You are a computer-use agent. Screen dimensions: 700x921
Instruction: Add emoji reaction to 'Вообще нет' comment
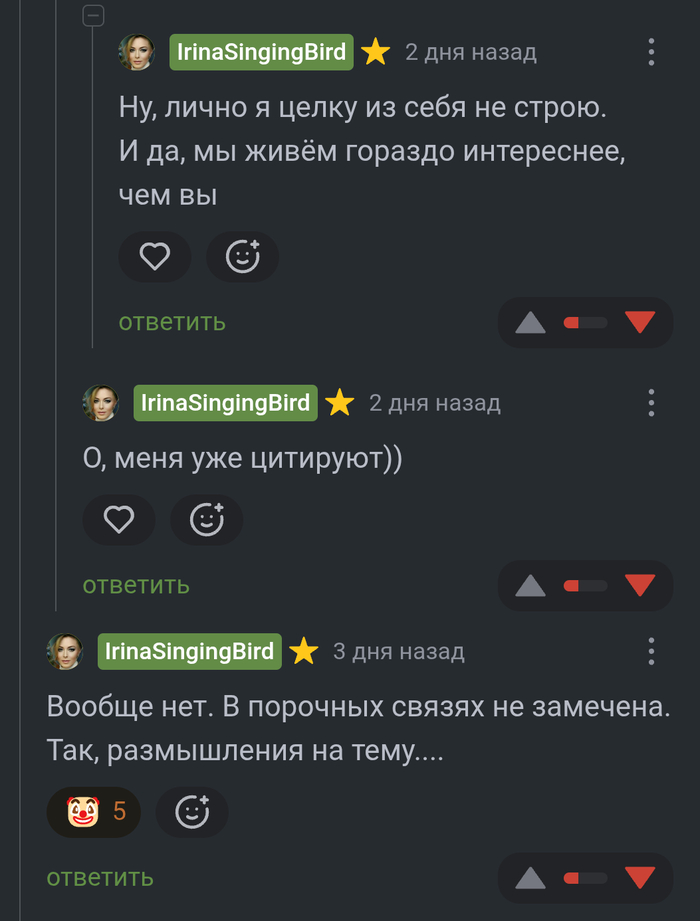pos(192,812)
